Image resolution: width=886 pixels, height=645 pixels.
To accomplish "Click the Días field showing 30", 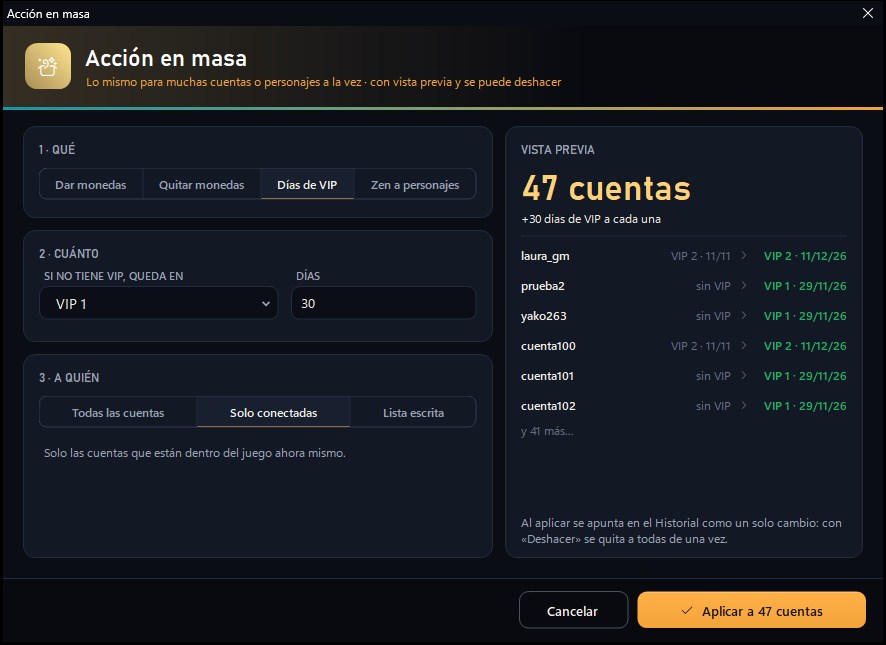I will point(384,304).
